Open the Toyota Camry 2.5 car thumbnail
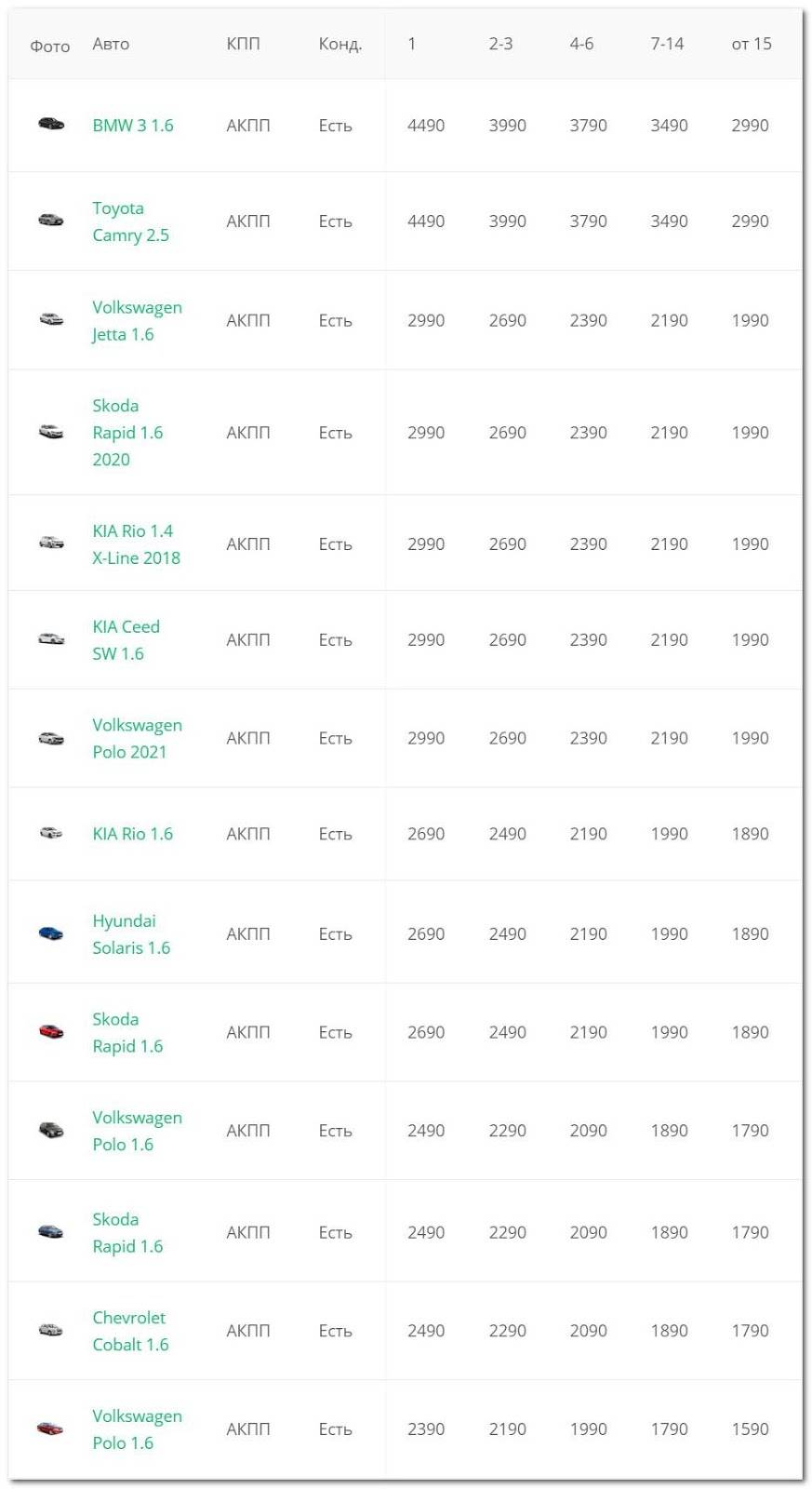This screenshot has height=1489, width=812. (51, 221)
